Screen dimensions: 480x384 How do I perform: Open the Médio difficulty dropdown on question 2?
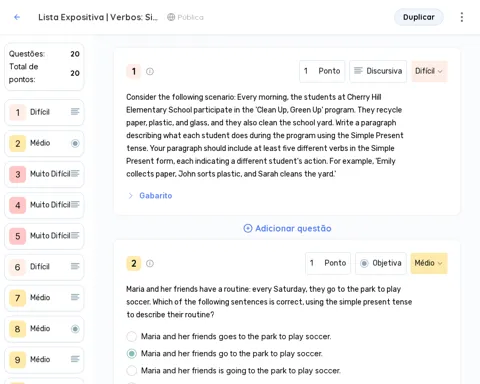pyautogui.click(x=429, y=263)
